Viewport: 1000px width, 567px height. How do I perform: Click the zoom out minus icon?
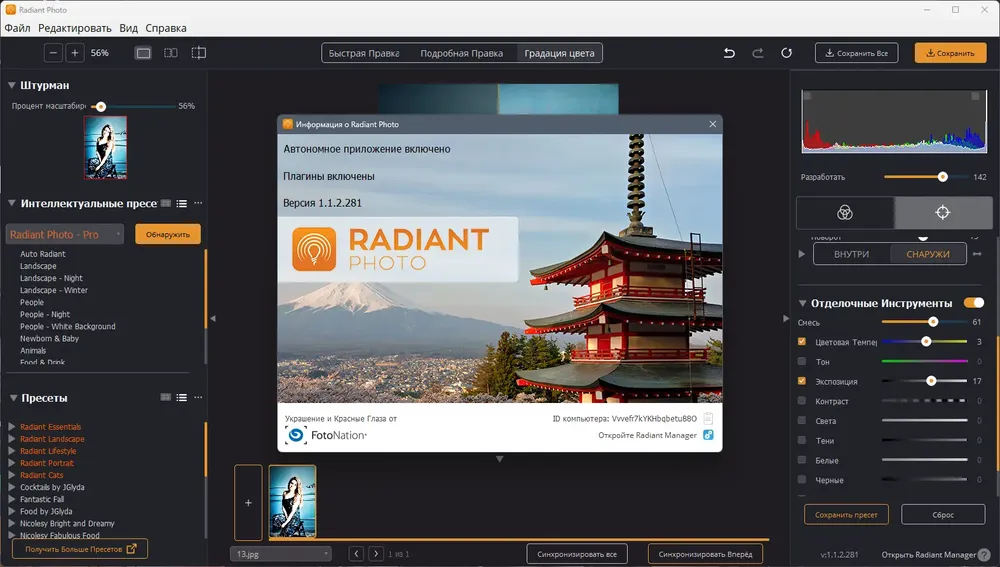coord(54,53)
